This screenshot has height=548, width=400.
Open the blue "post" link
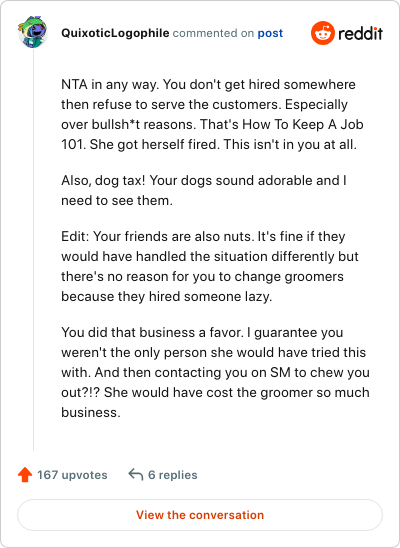click(x=270, y=33)
